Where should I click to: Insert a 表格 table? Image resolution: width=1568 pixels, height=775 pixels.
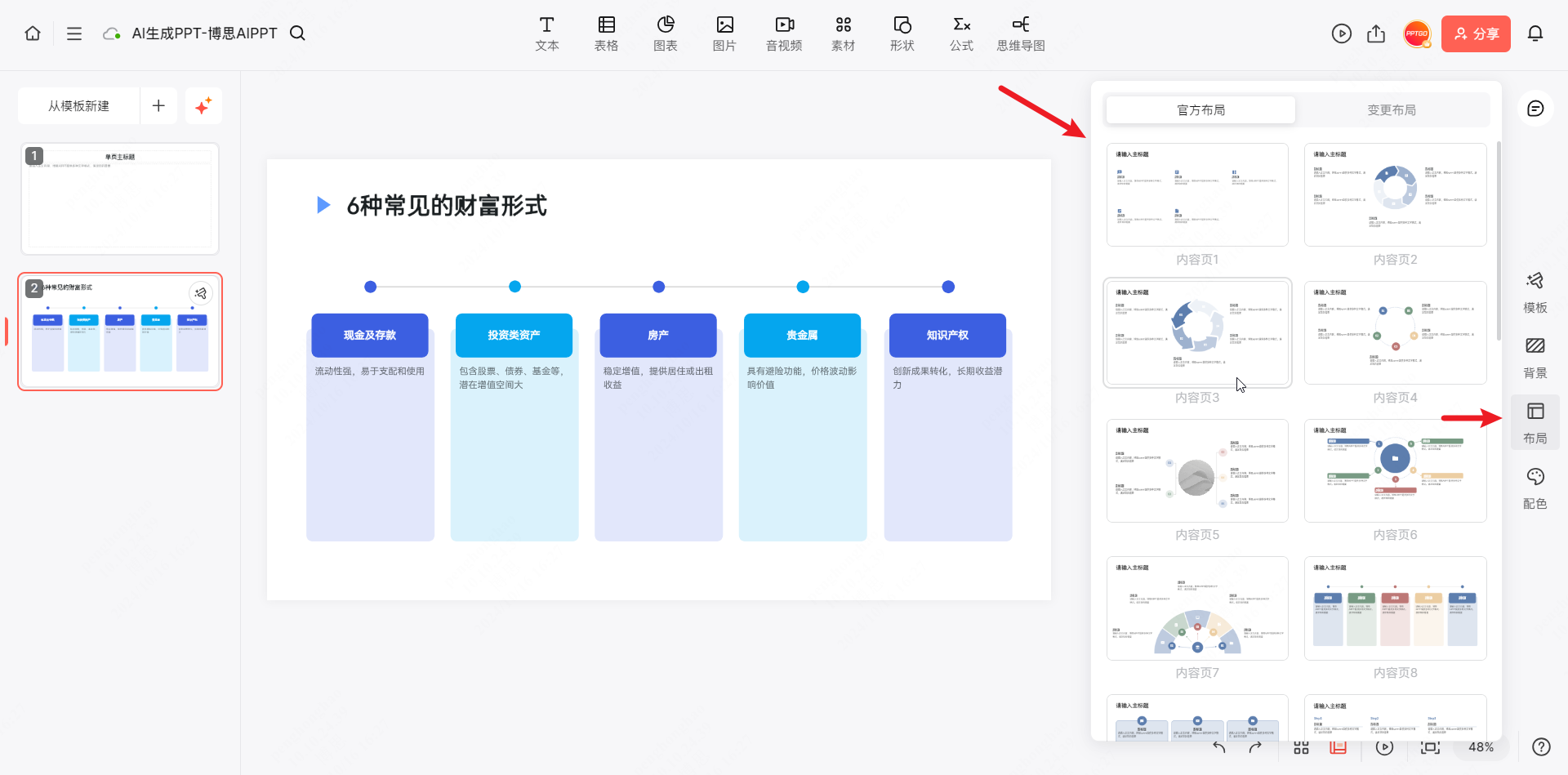607,34
